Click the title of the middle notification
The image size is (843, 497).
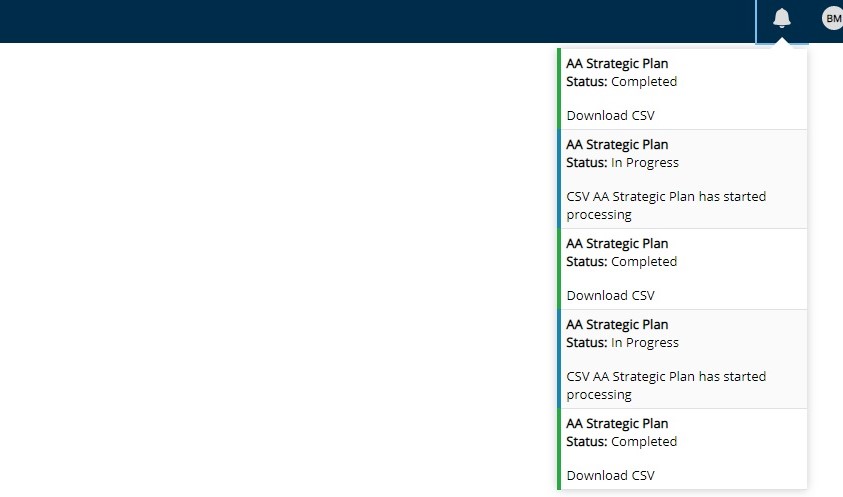(x=617, y=243)
